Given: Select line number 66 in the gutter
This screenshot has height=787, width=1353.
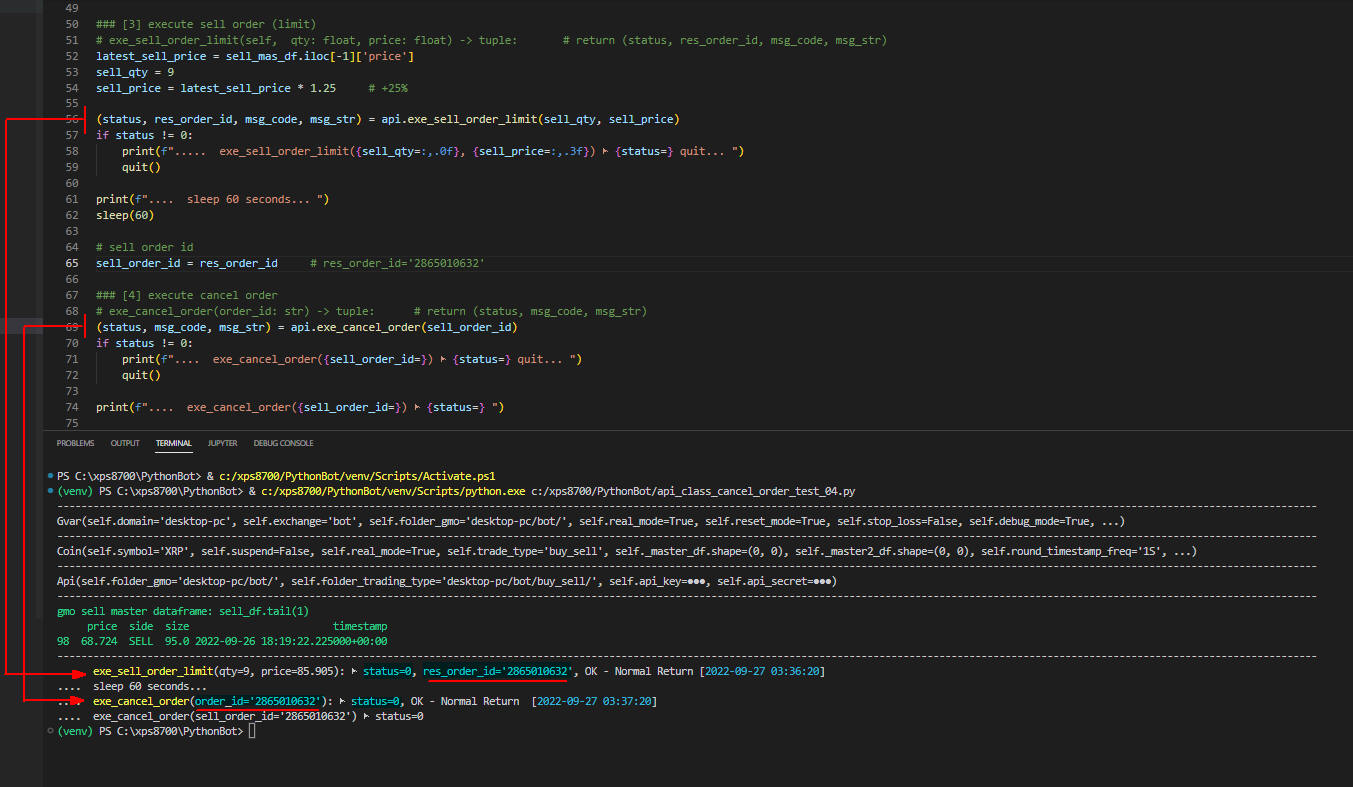Looking at the screenshot, I should (x=71, y=279).
